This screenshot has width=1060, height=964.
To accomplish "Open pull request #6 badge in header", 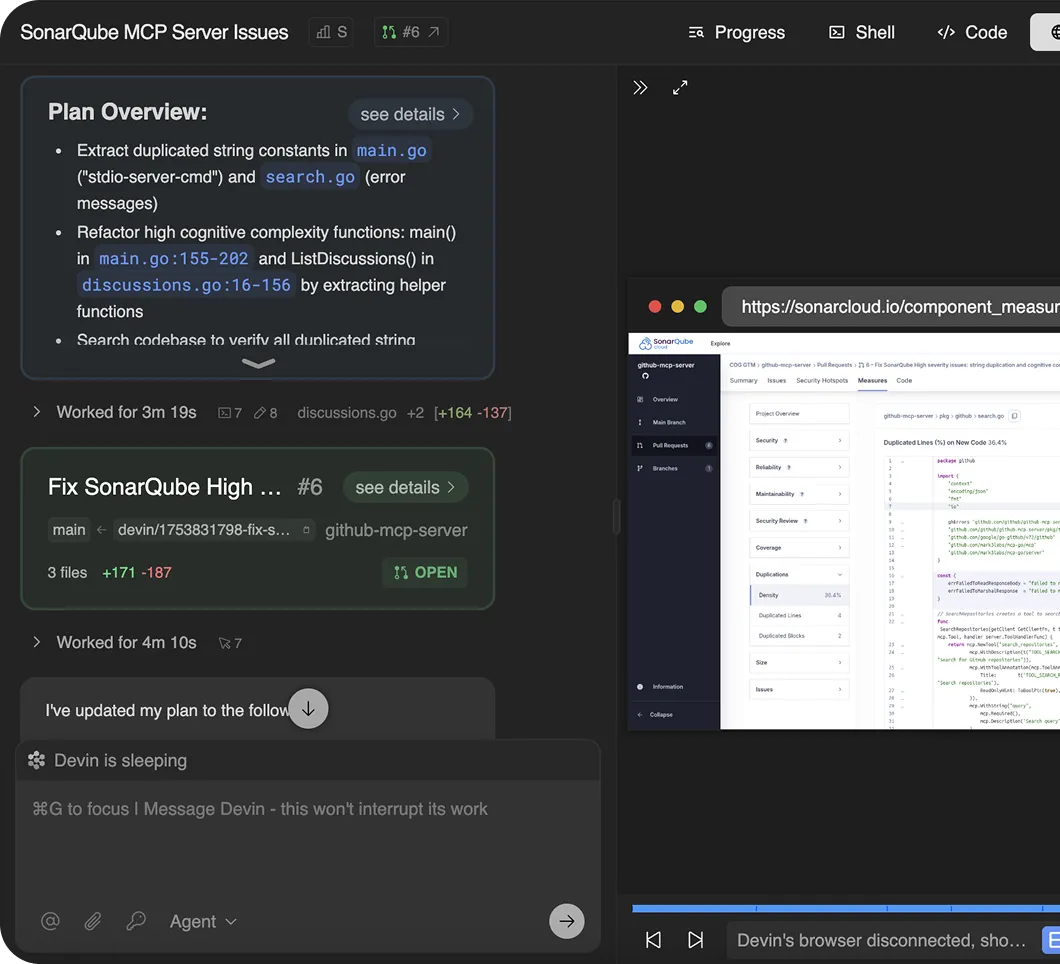I will 410,32.
